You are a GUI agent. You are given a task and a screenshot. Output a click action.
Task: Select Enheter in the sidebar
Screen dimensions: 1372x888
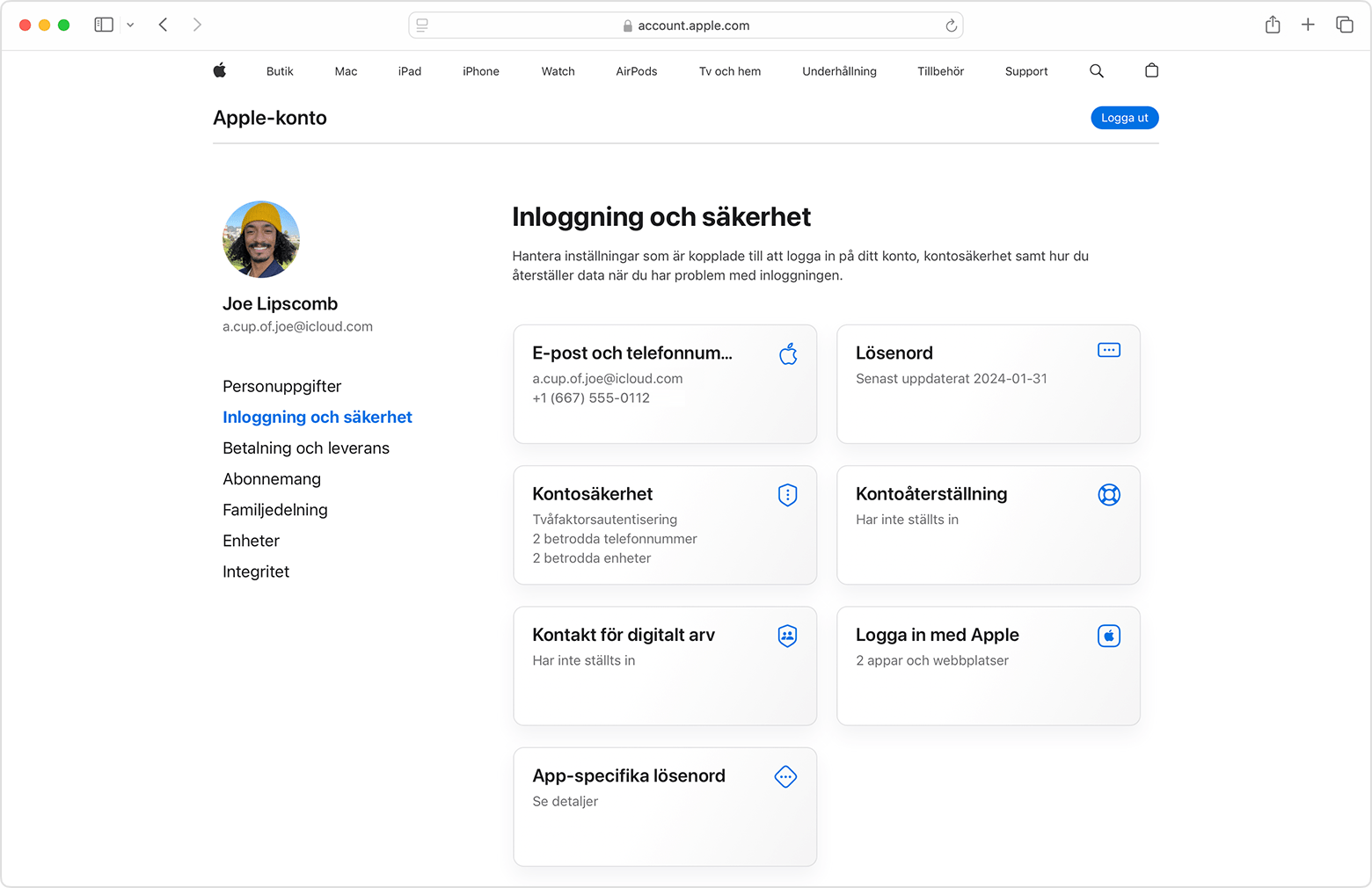pyautogui.click(x=251, y=541)
